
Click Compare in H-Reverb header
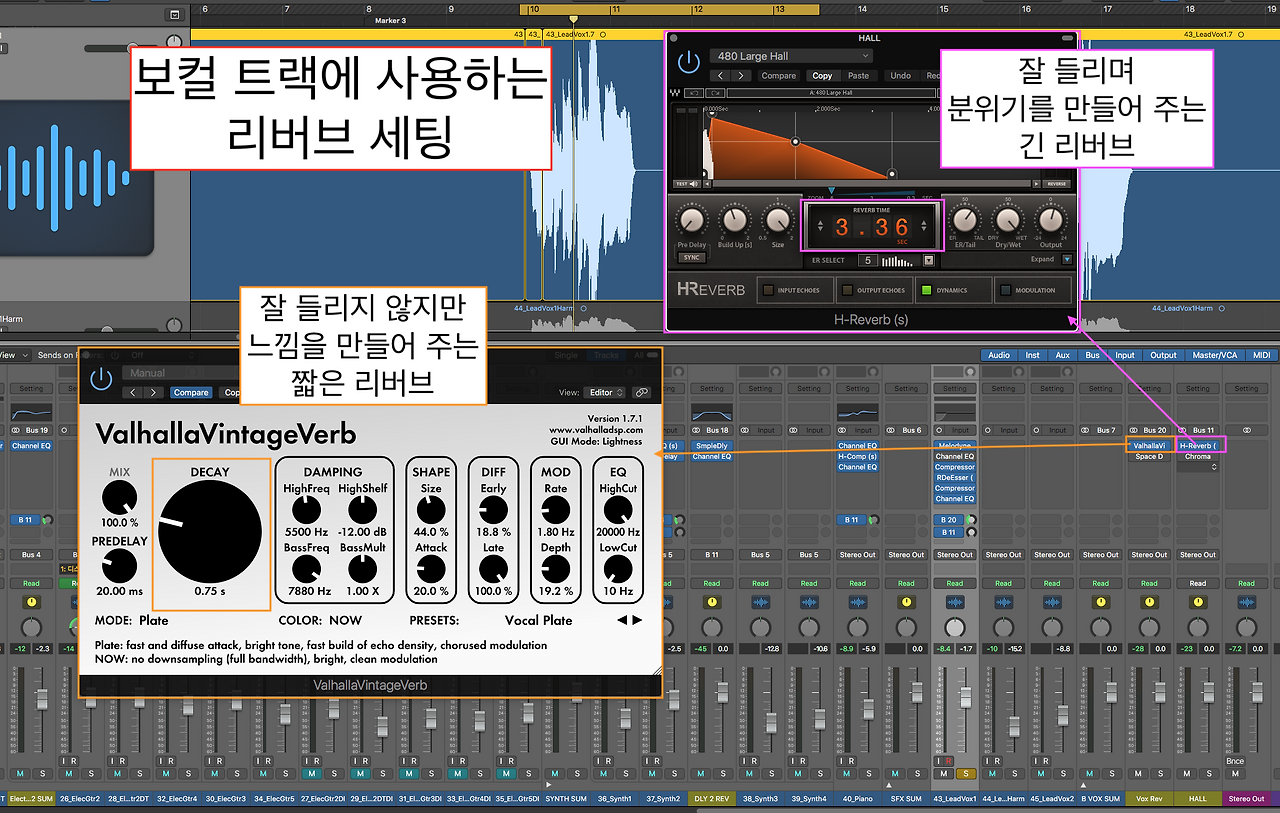click(779, 75)
